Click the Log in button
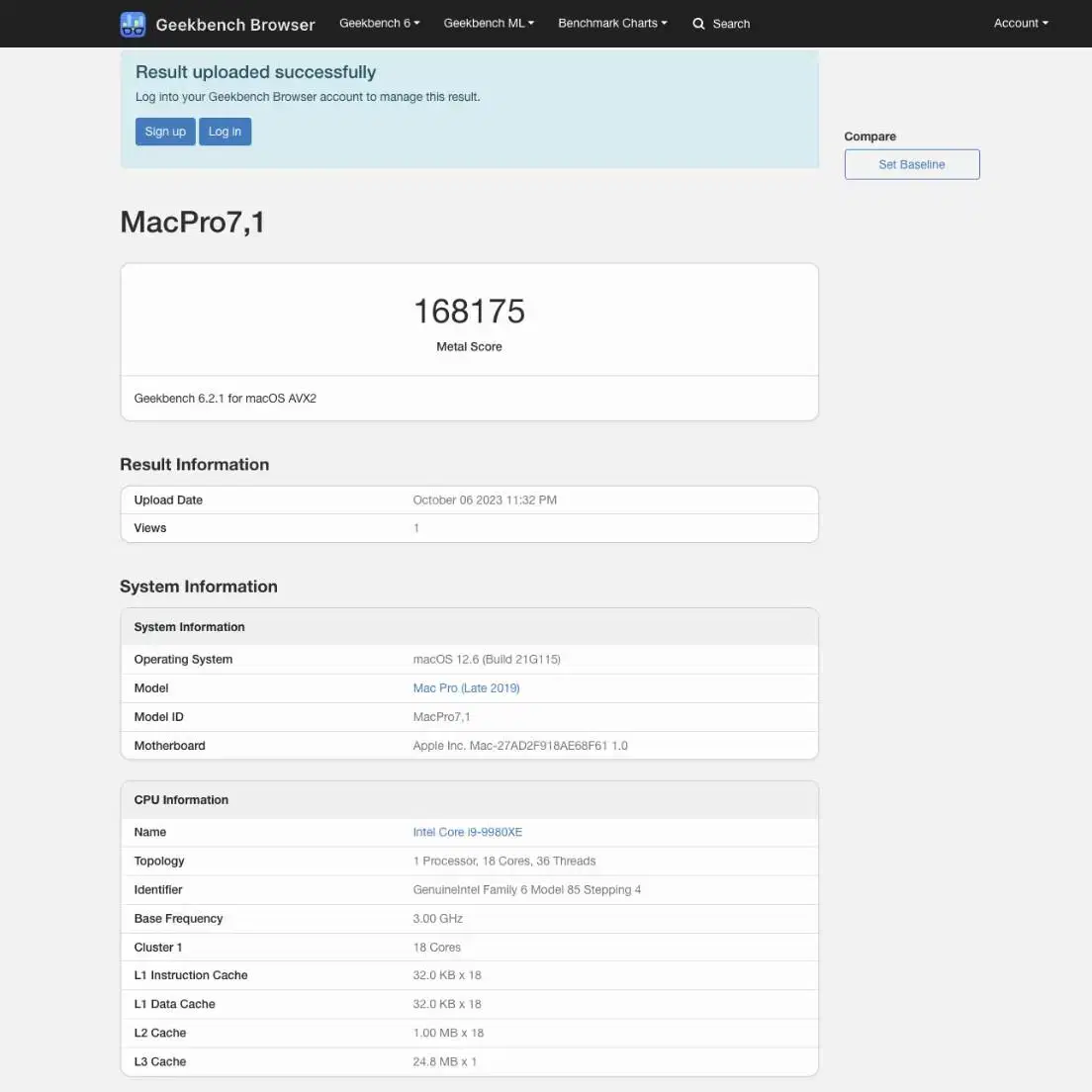This screenshot has height=1092, width=1092. 225,132
